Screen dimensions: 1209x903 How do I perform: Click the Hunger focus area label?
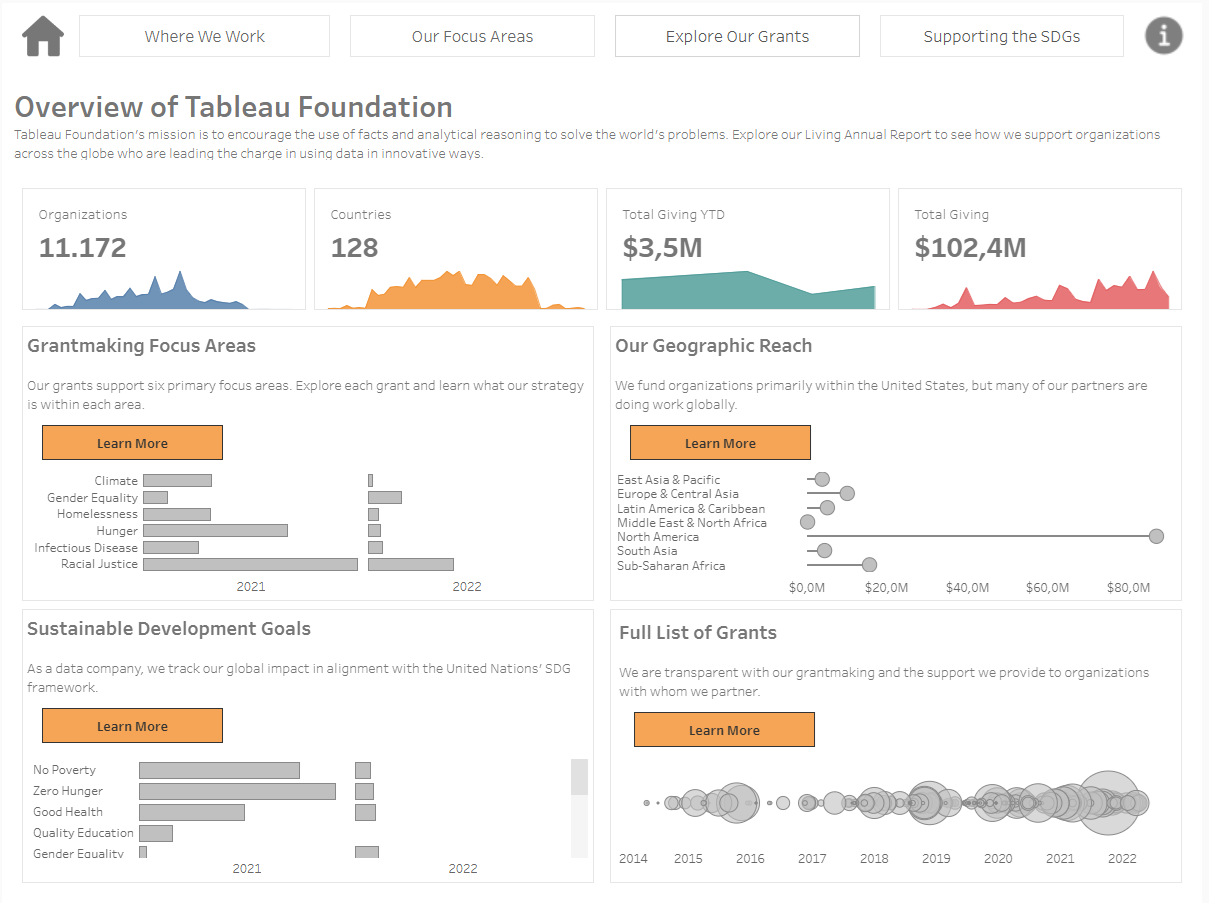click(117, 531)
